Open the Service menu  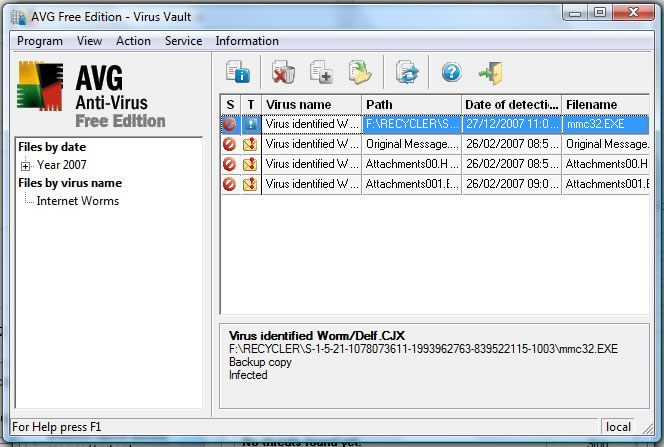tap(183, 41)
